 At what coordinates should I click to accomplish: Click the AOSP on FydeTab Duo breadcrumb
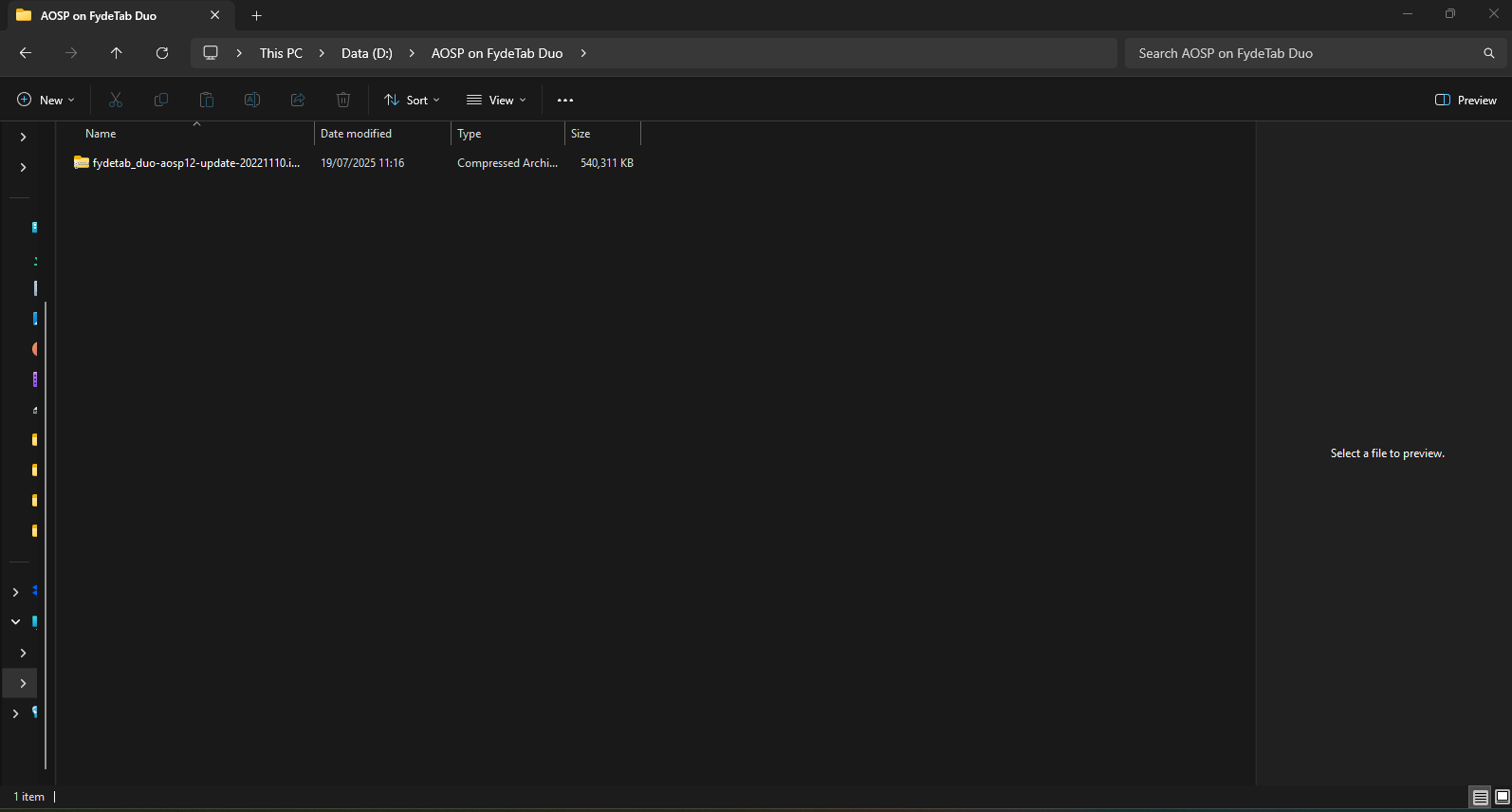pyautogui.click(x=497, y=53)
